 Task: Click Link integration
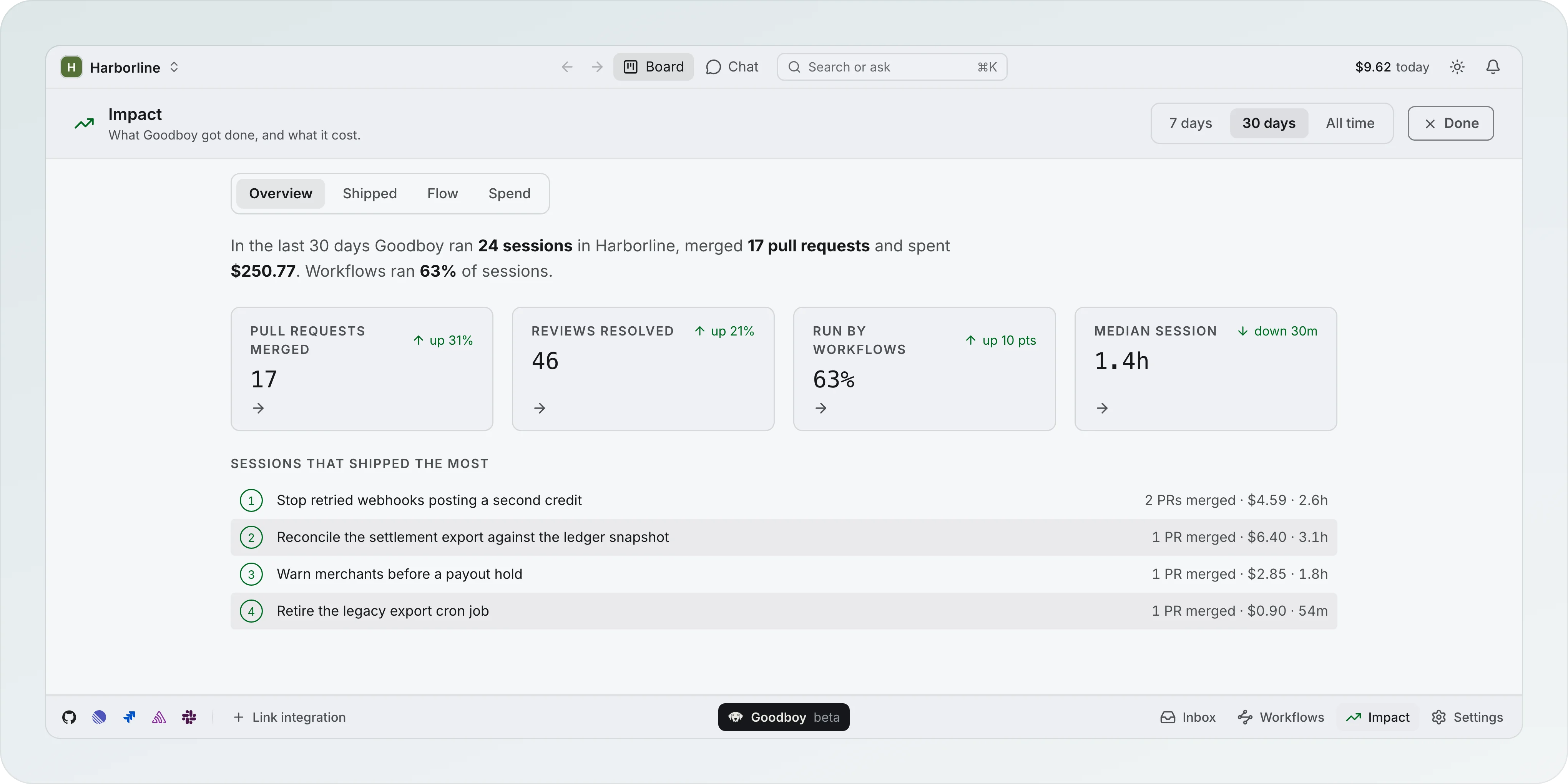[290, 717]
